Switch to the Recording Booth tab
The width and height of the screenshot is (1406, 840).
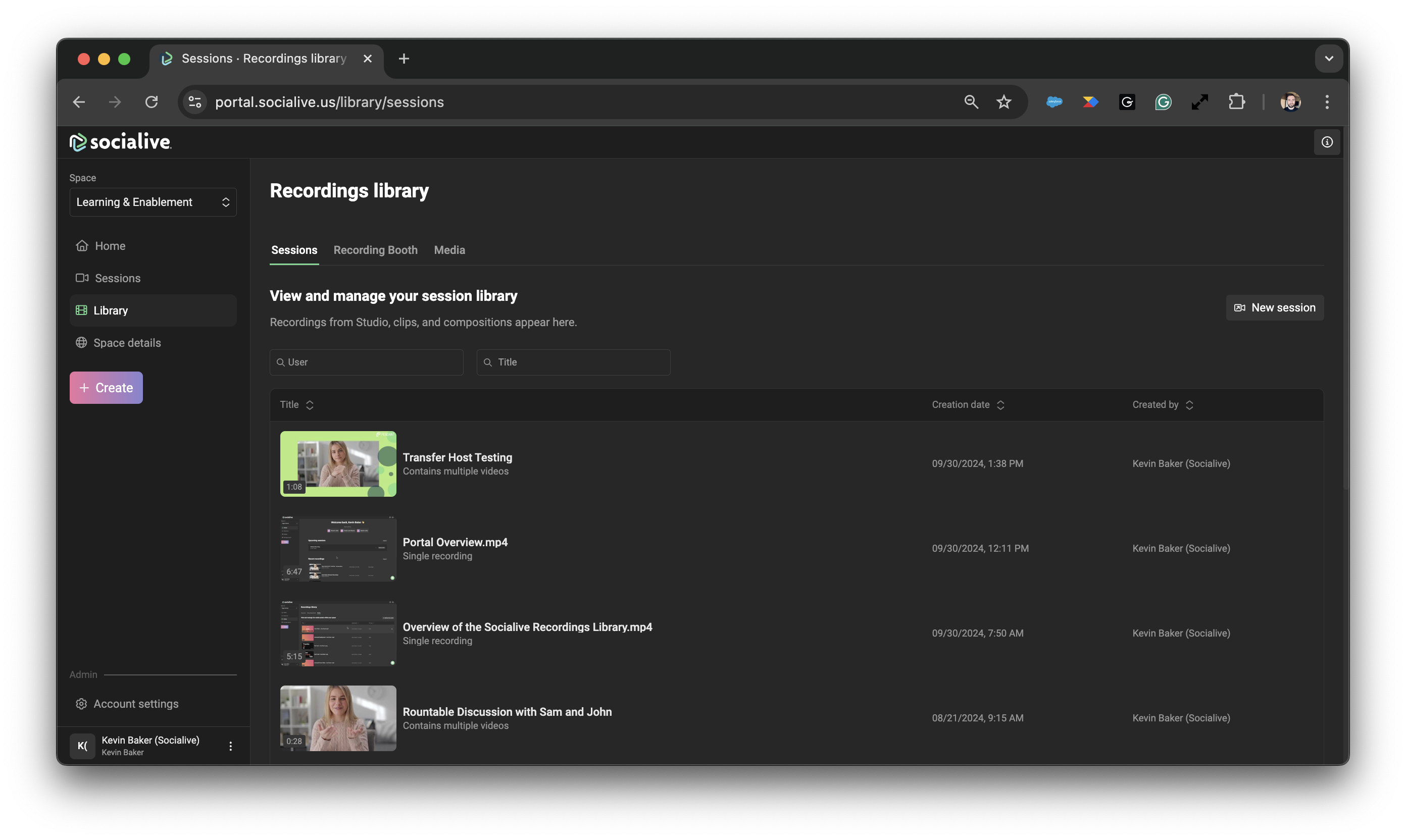pos(375,250)
